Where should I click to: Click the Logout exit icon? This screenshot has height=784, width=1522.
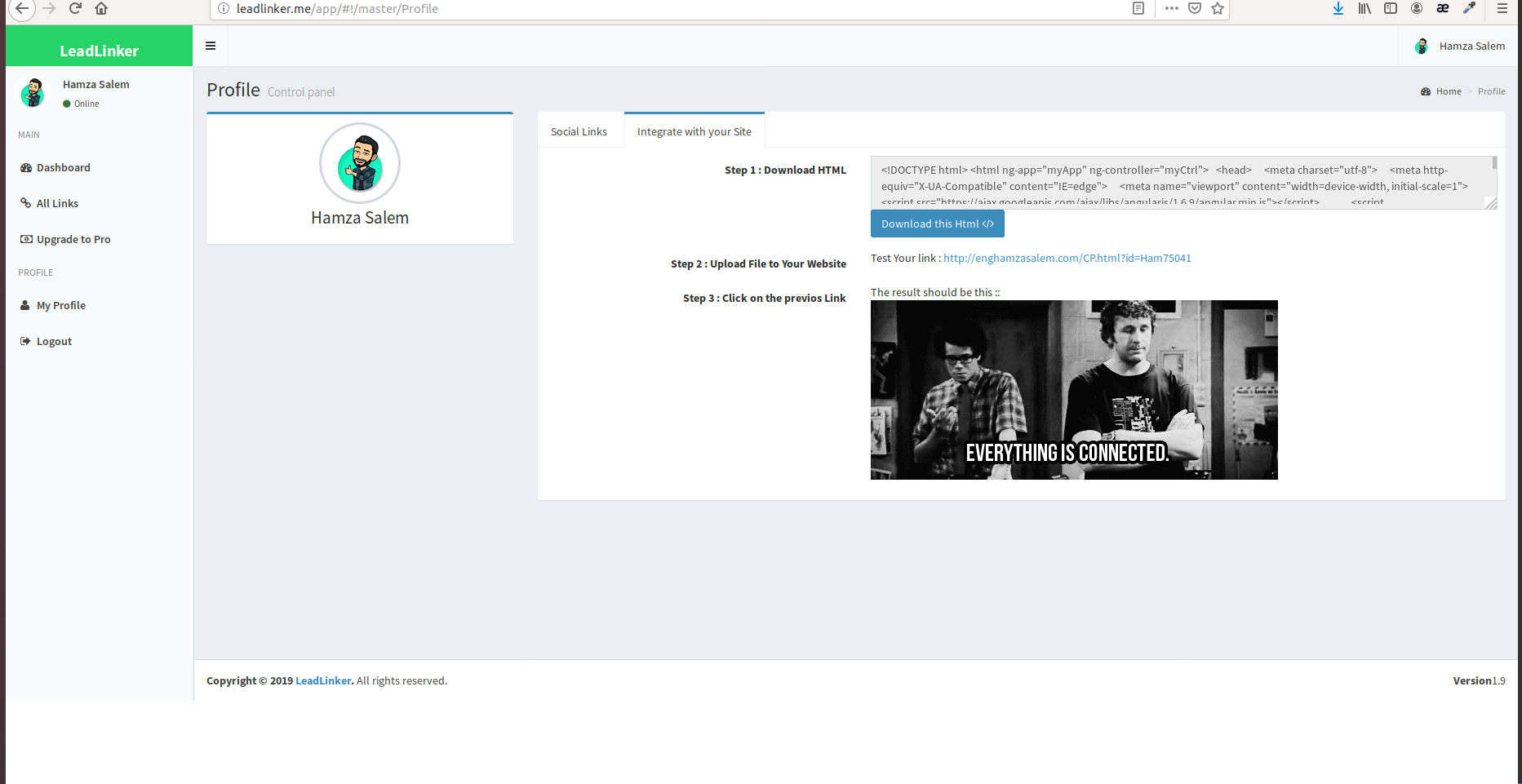25,341
